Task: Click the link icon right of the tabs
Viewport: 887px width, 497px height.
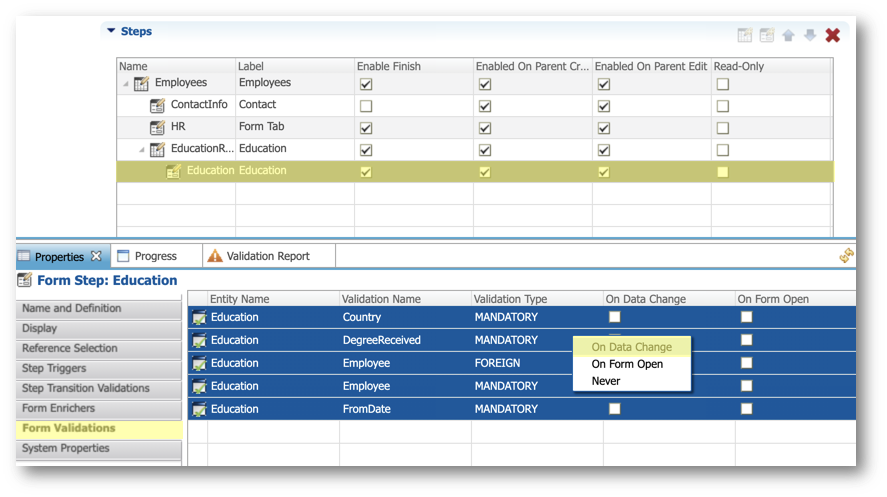Action: 846,256
